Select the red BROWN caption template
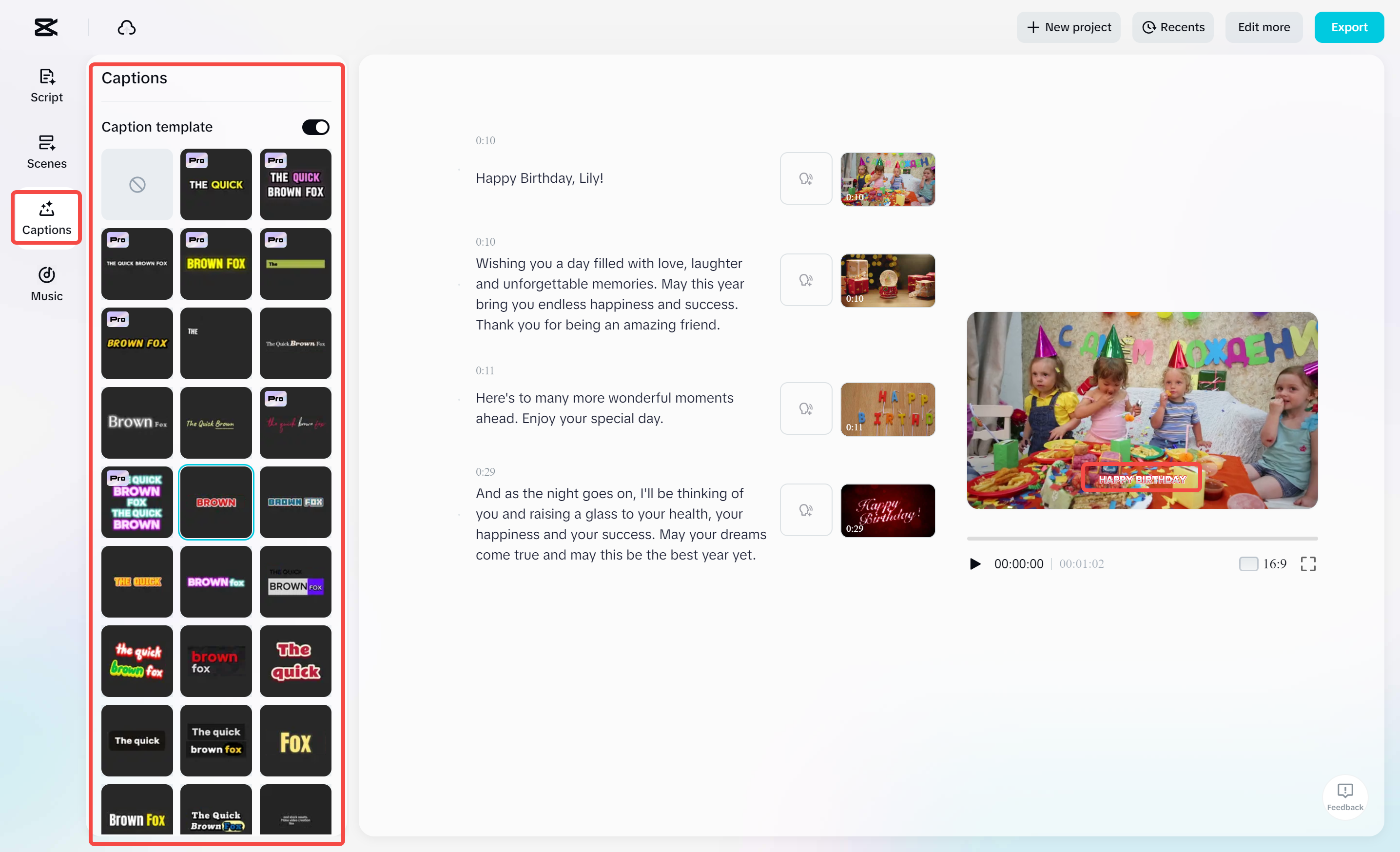1400x852 pixels. coord(216,502)
